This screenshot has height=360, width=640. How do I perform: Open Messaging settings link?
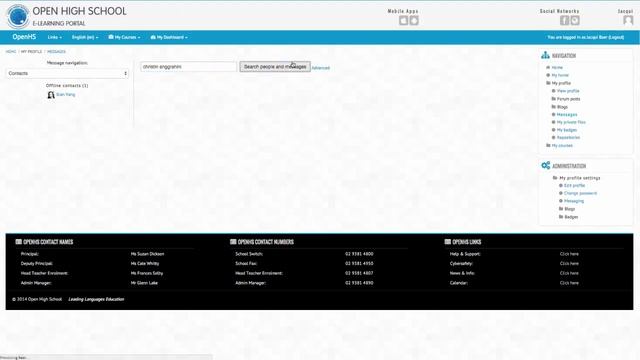pos(574,201)
